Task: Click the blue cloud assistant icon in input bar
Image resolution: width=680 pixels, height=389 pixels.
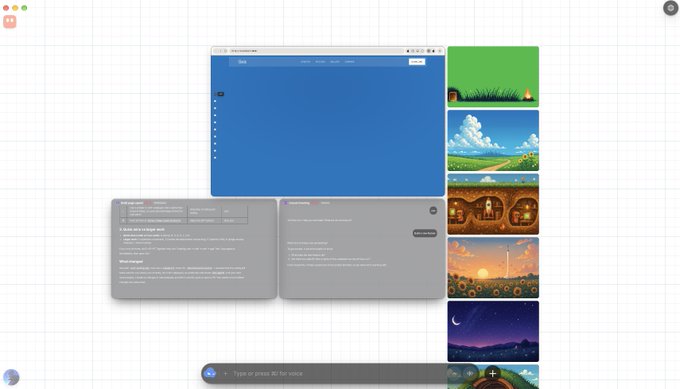Action: pyautogui.click(x=210, y=373)
